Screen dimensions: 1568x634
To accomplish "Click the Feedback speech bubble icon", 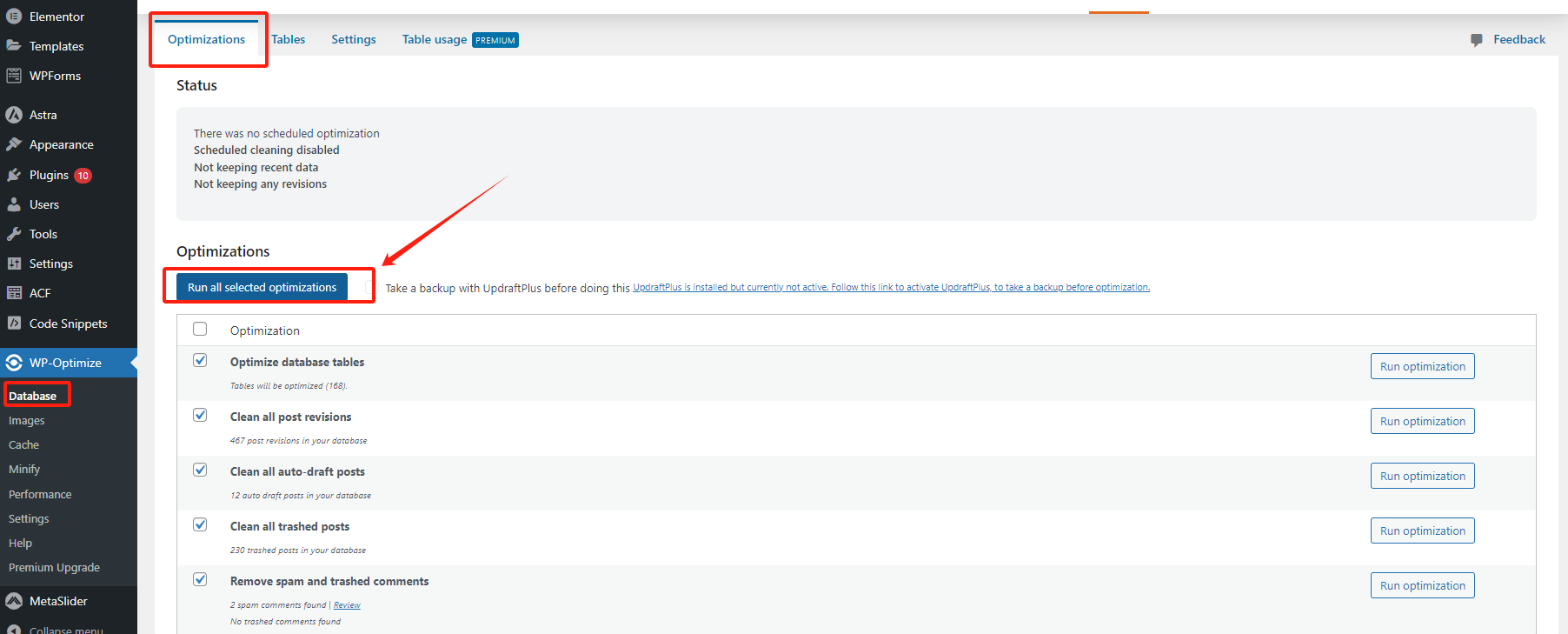I will click(x=1477, y=40).
